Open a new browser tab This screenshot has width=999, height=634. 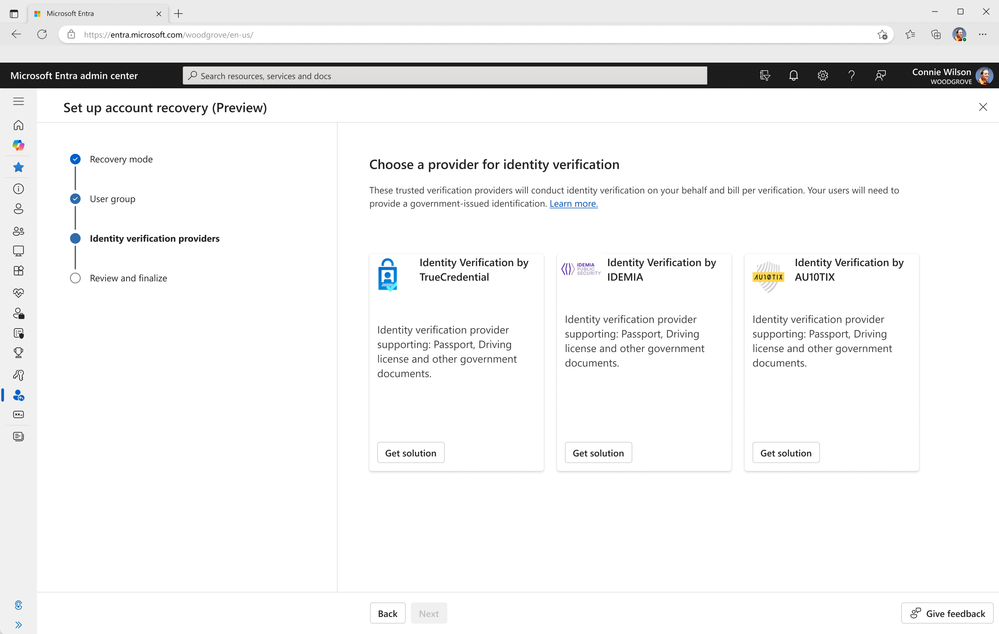coord(178,13)
